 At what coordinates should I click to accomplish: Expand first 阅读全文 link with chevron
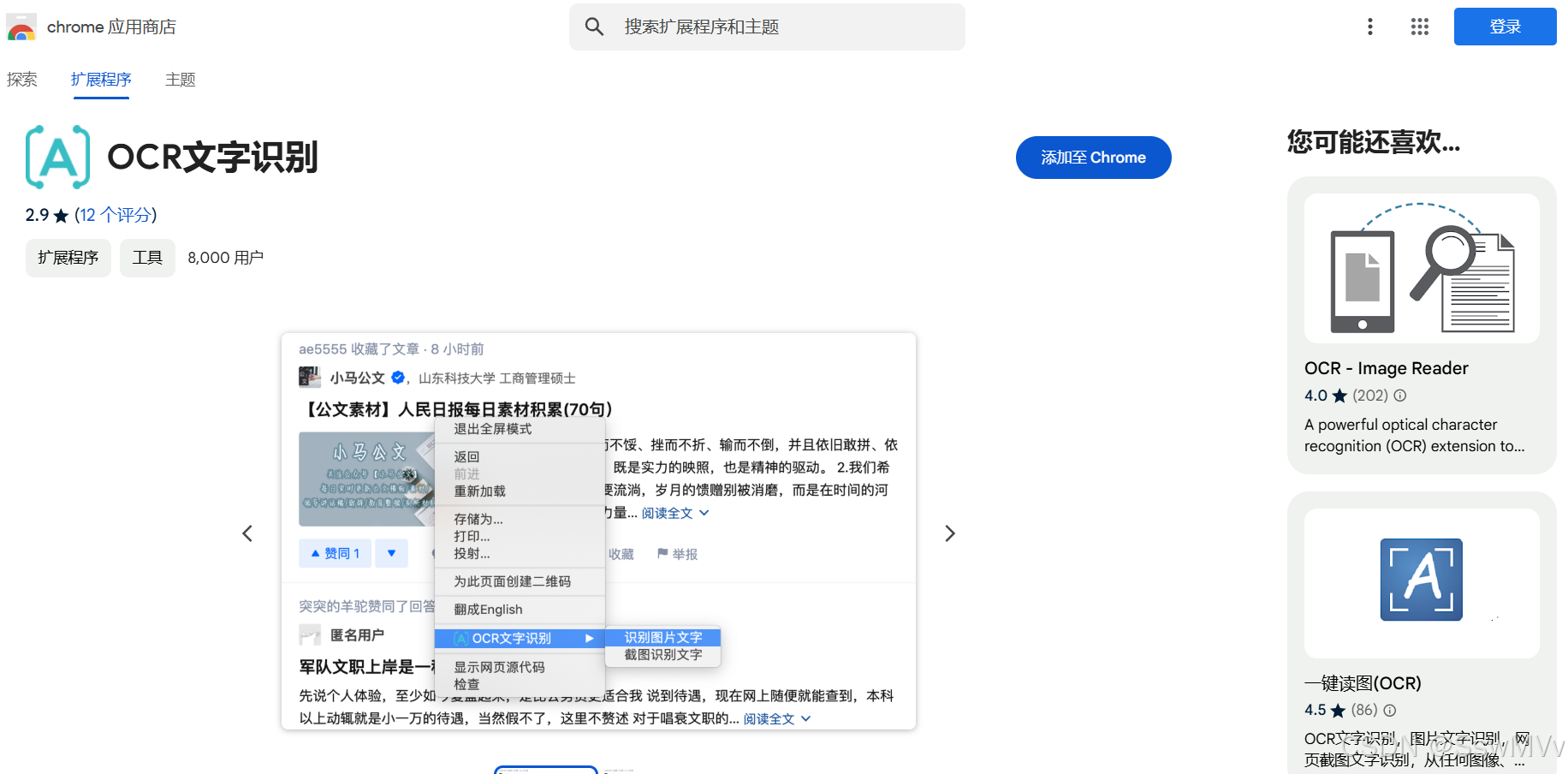pos(675,513)
